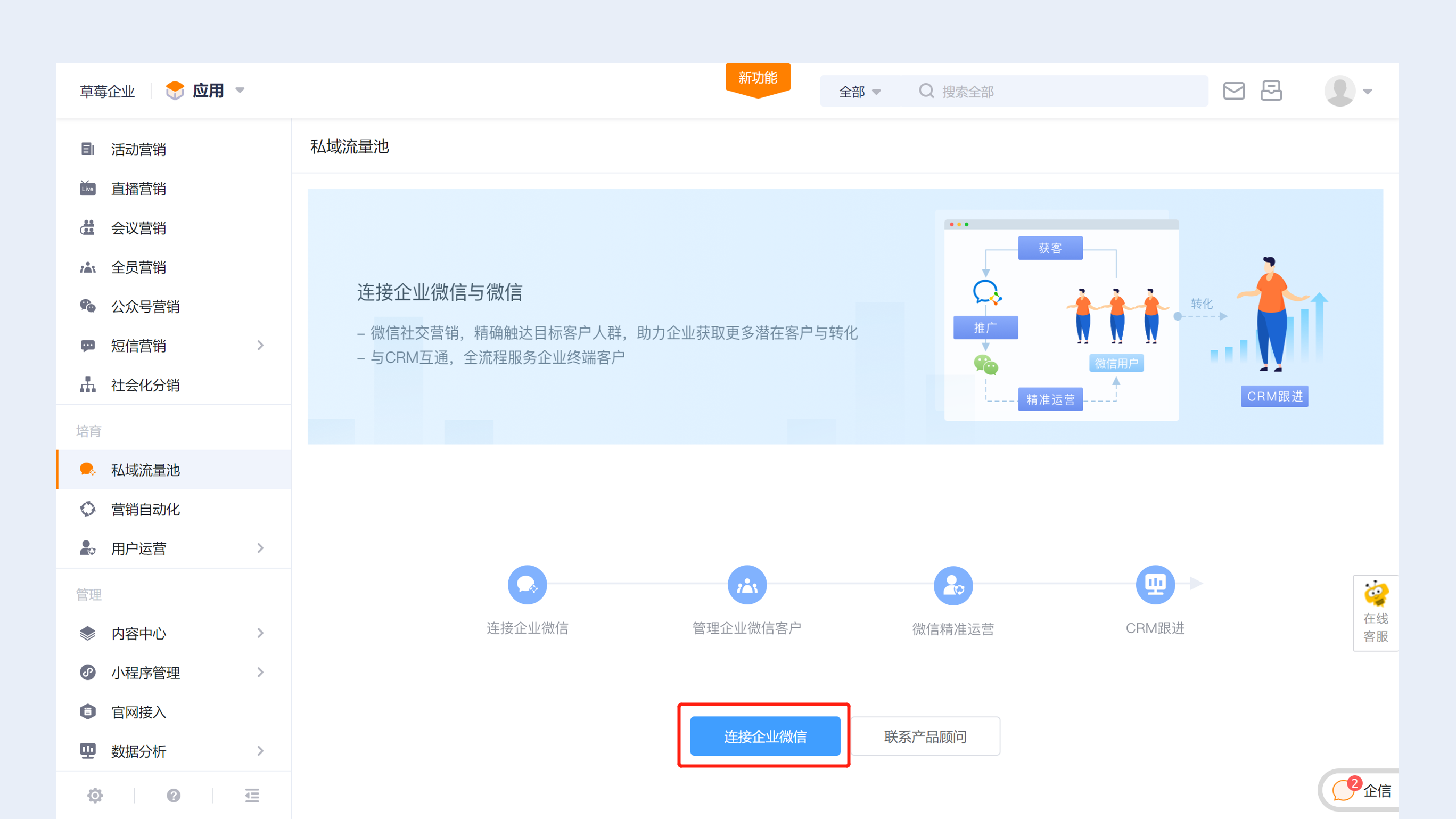Viewport: 1456px width, 819px height.
Task: Click the 微信精准运营 step label
Action: pyautogui.click(x=953, y=628)
